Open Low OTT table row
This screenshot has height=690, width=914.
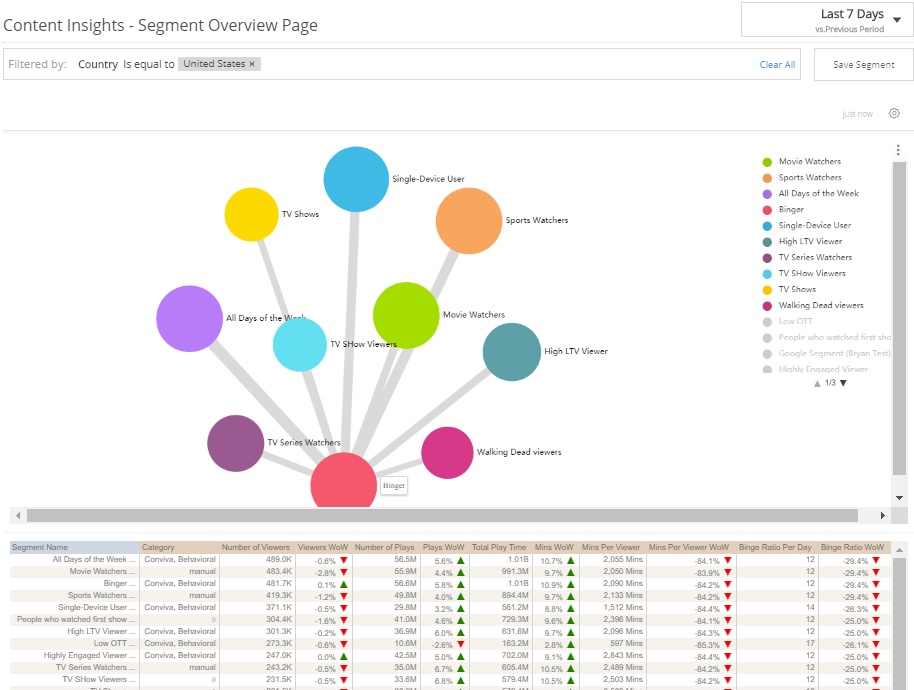pyautogui.click(x=450, y=643)
